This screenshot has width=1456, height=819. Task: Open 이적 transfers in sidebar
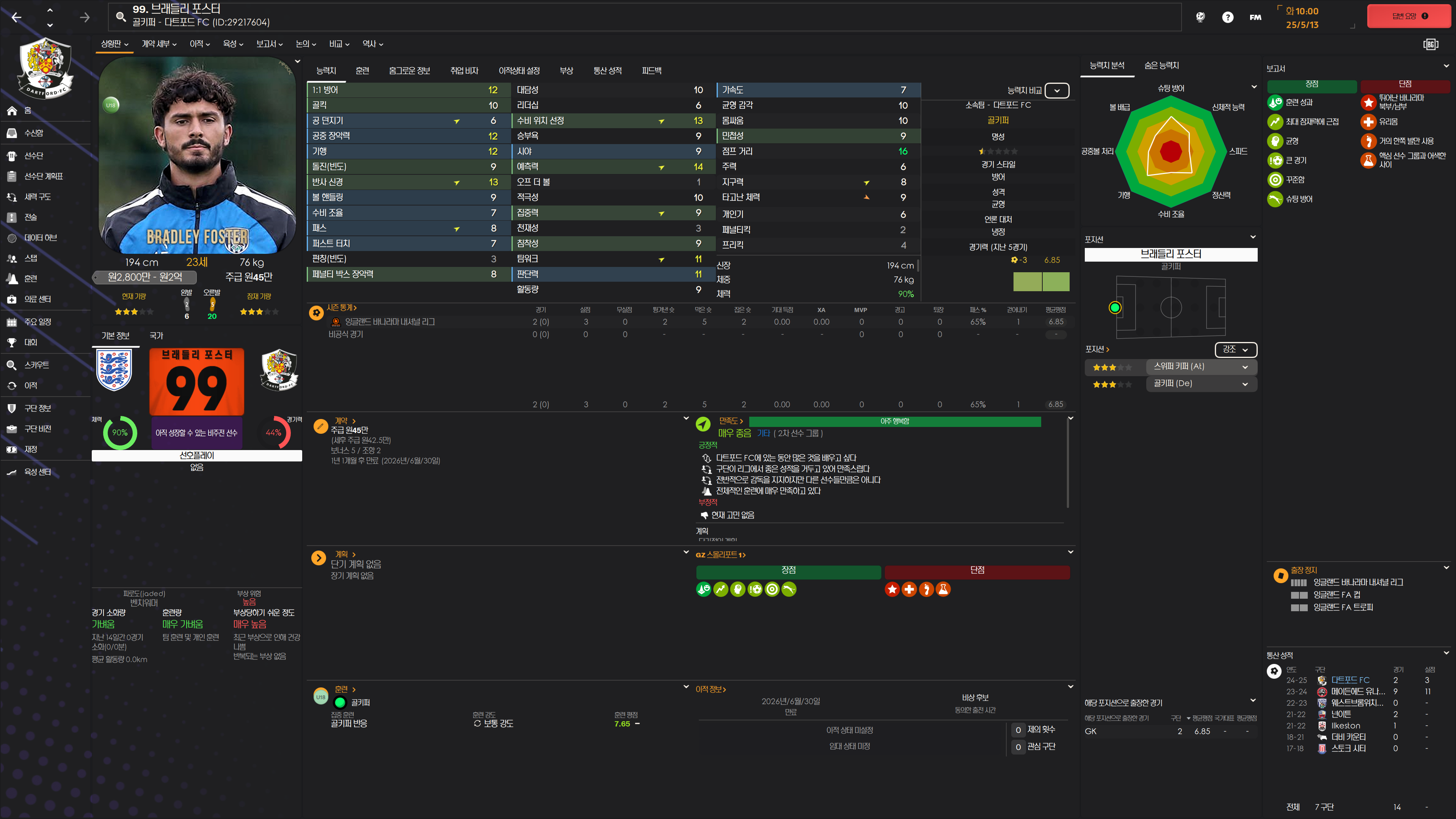pos(30,386)
